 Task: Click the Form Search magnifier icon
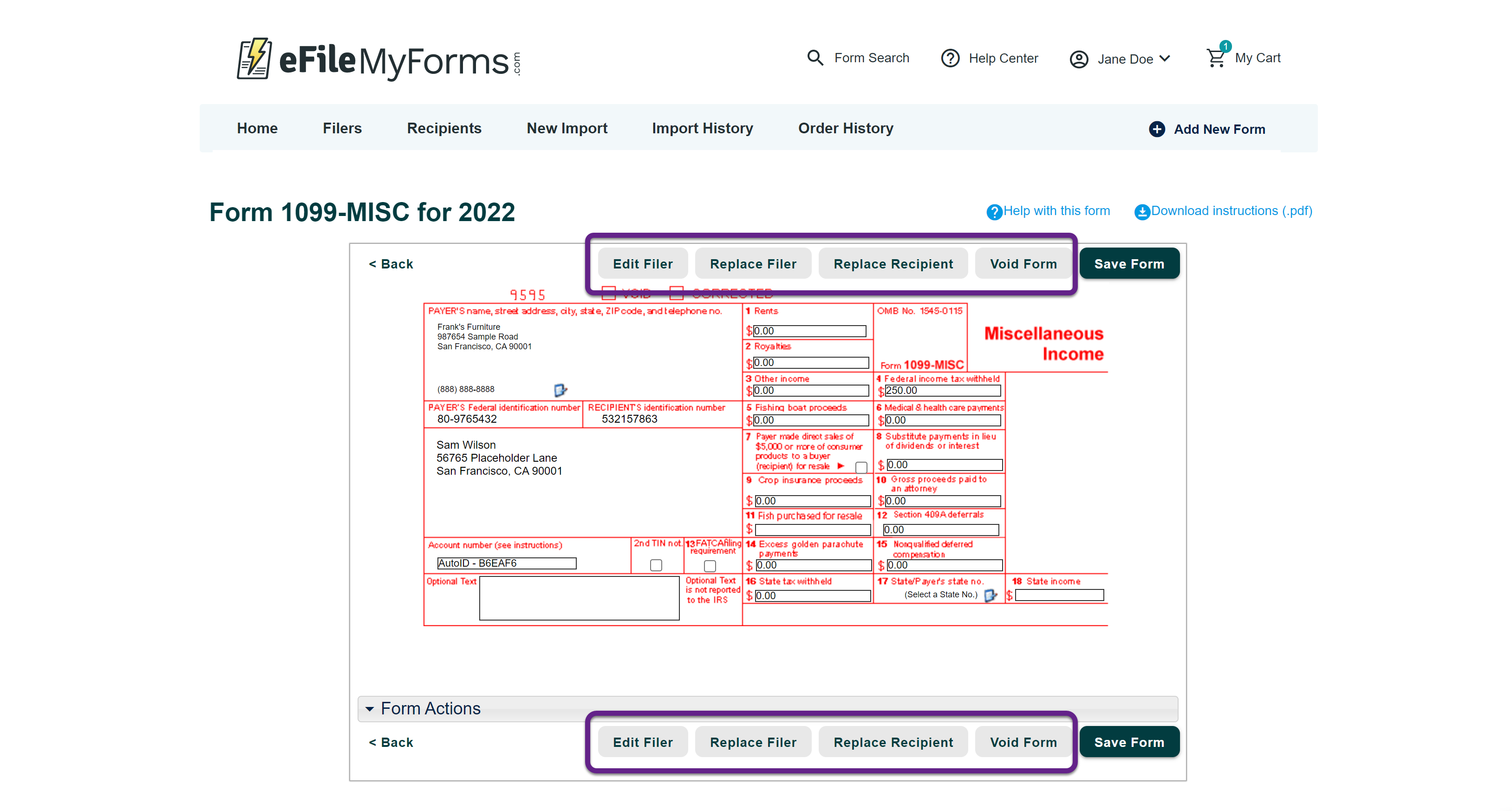click(x=815, y=58)
